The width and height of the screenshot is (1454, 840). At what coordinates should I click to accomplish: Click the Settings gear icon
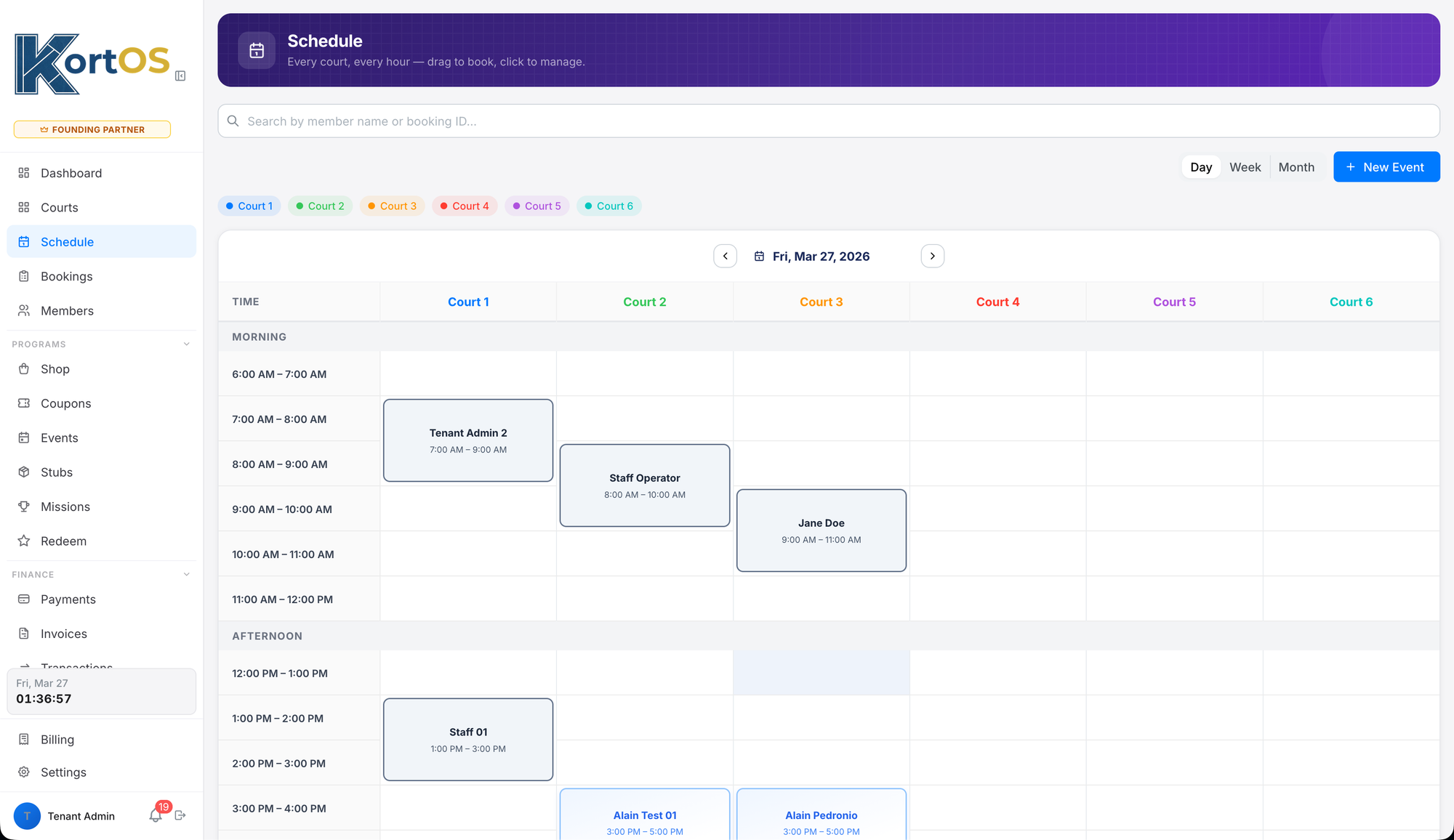click(24, 772)
